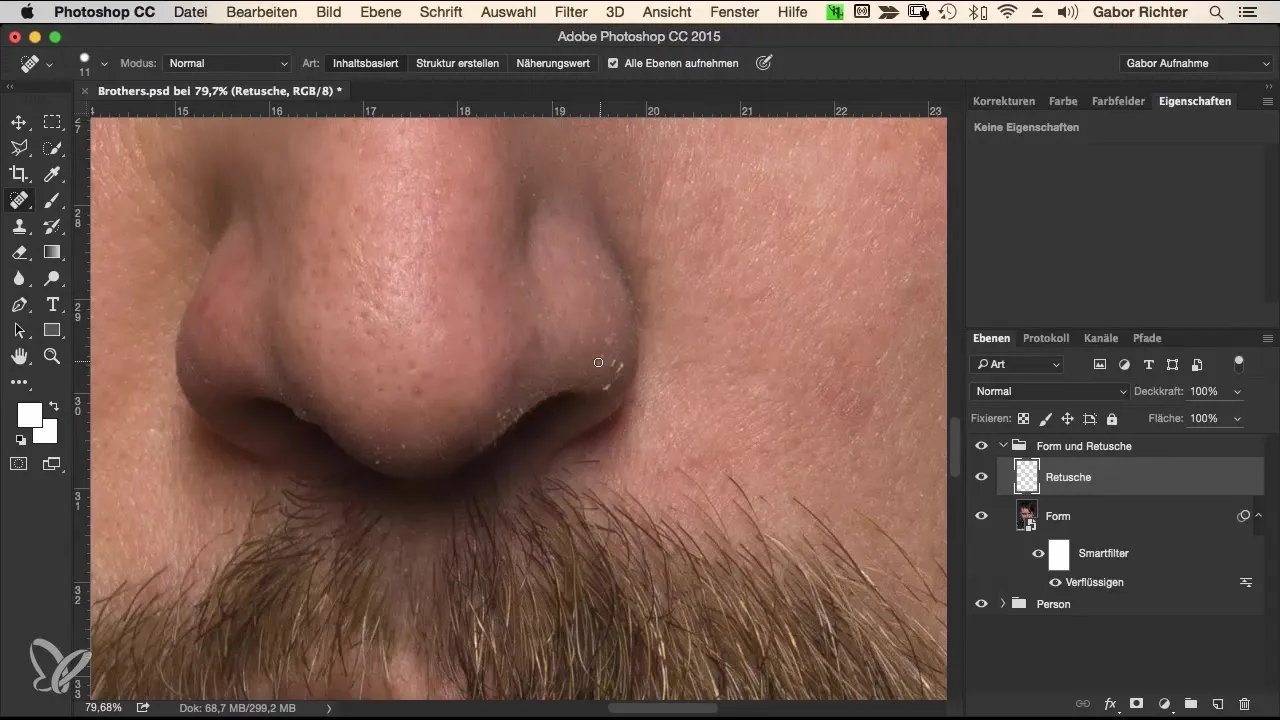Open the layer blend mode Normal dropdown
1280x720 pixels.
point(1049,391)
